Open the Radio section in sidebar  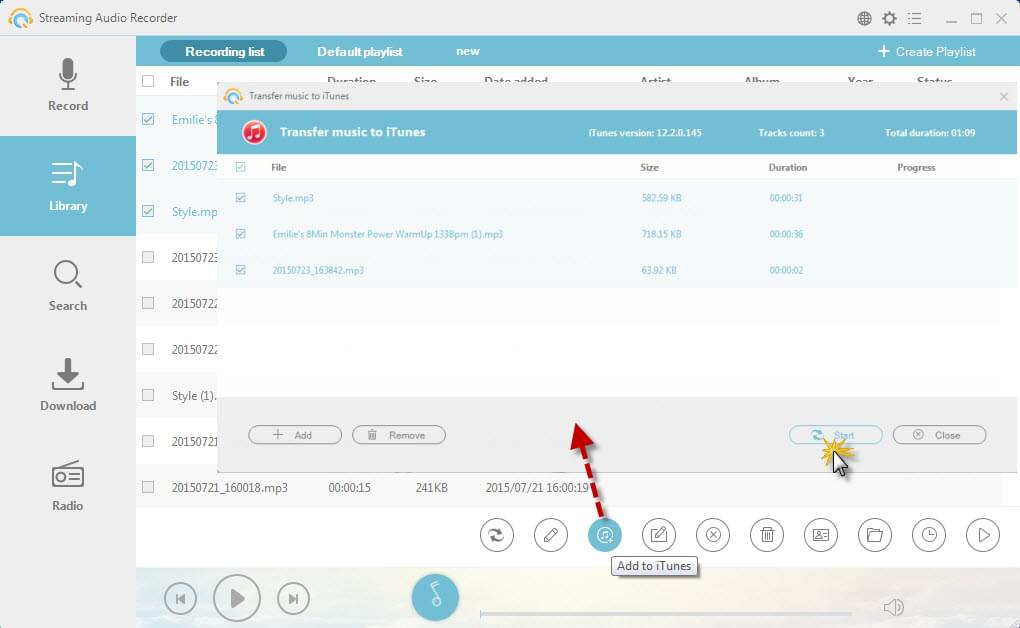tap(68, 485)
